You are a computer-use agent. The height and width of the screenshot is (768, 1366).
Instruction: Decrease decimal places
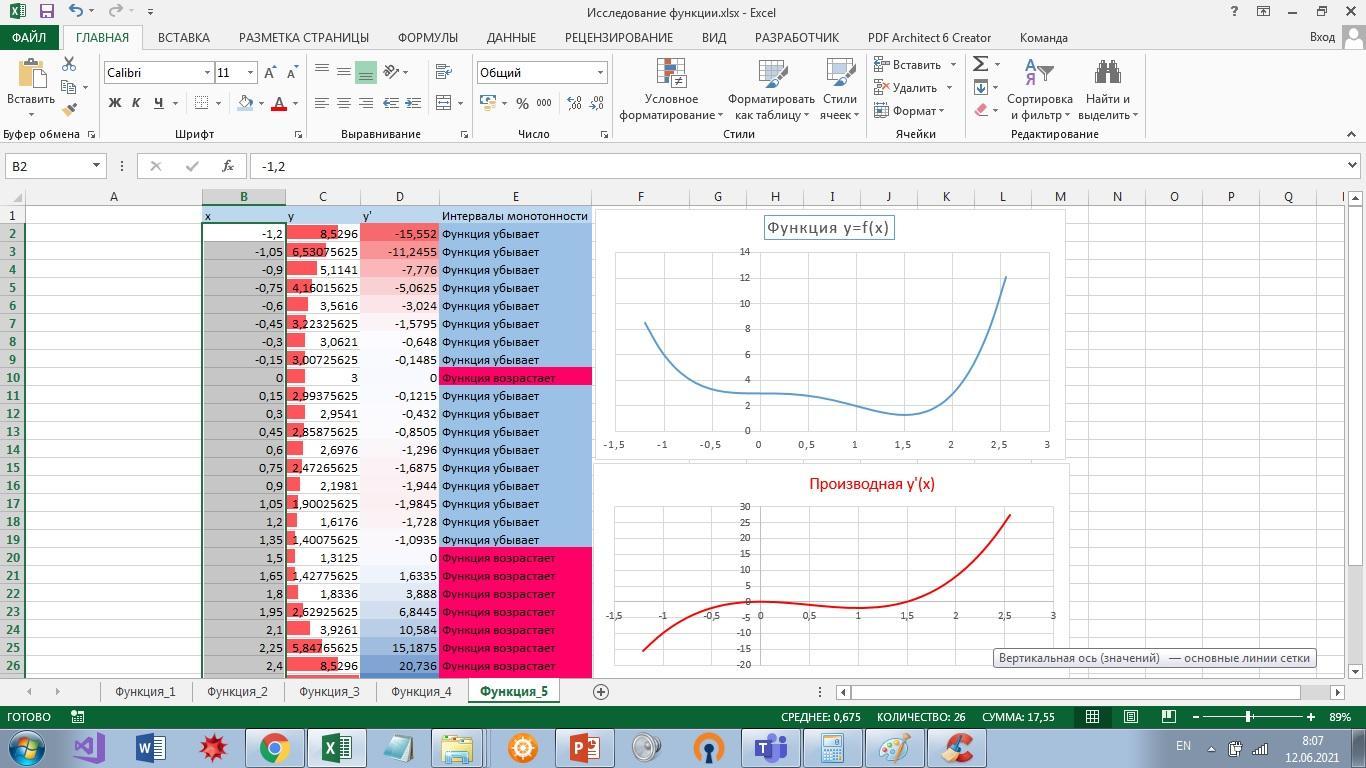click(597, 103)
